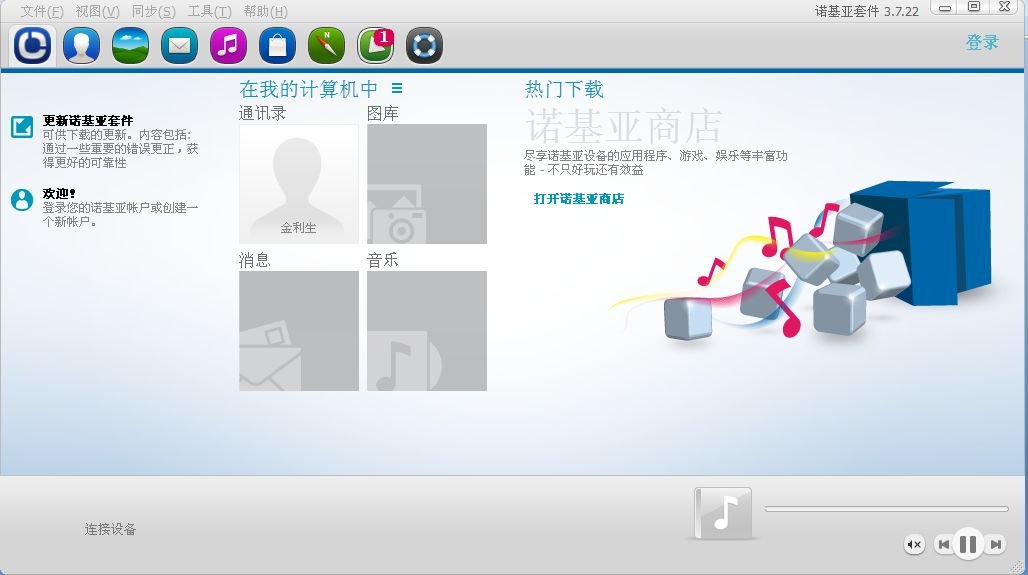
Task: Click the music playback progress slider
Action: pyautogui.click(x=886, y=509)
